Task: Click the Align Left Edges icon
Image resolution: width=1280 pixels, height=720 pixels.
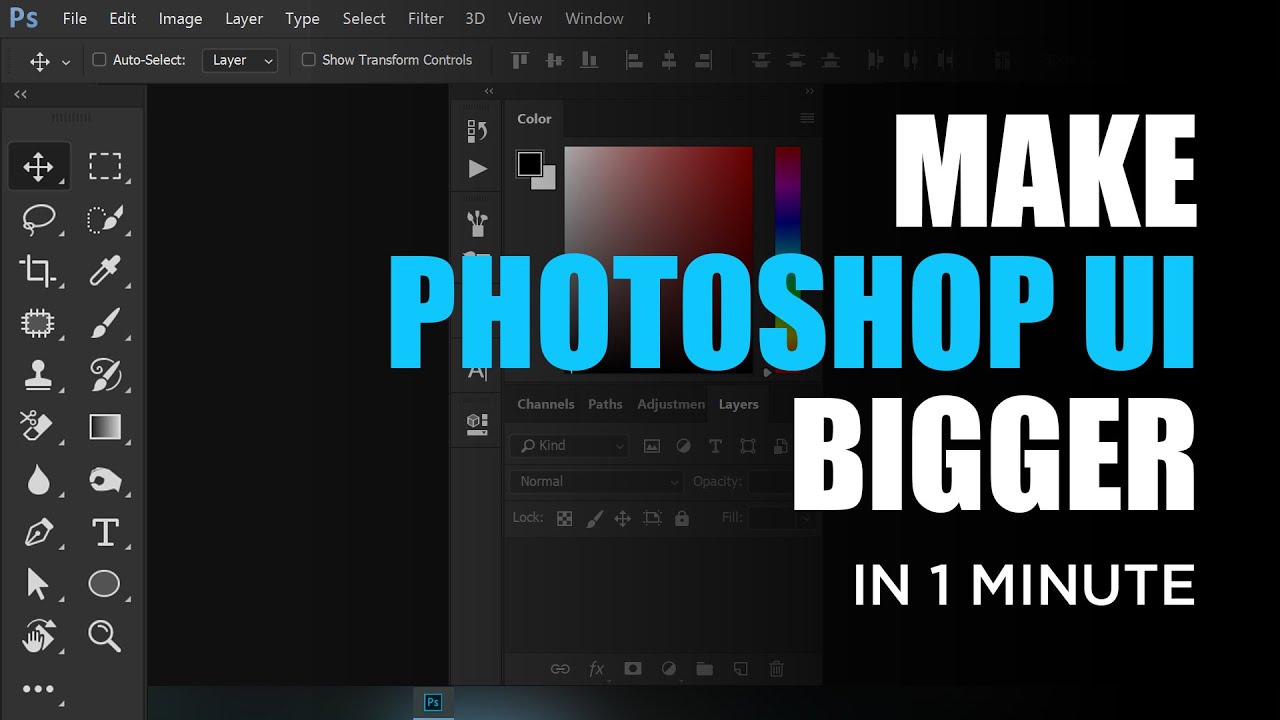Action: click(634, 60)
